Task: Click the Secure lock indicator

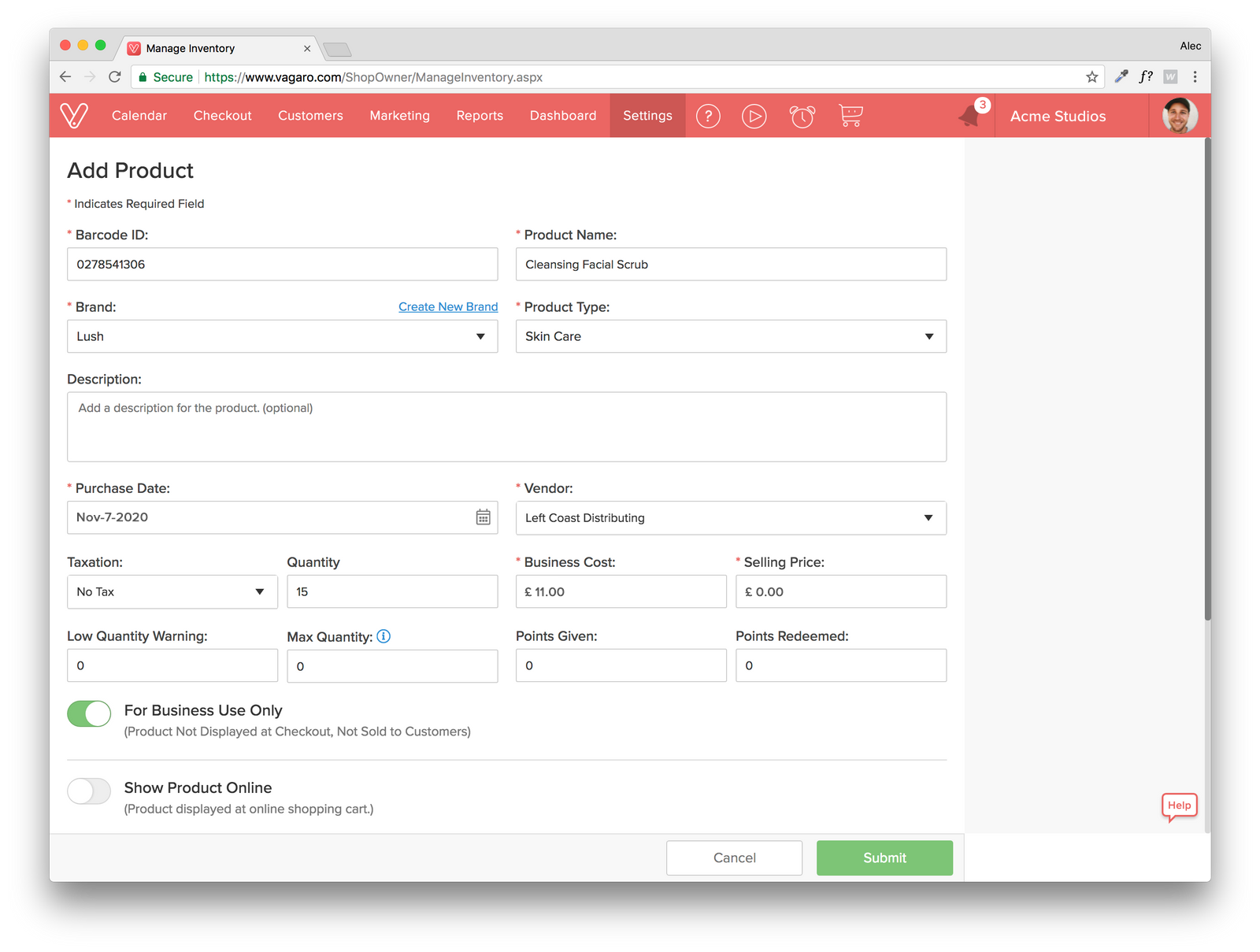Action: (166, 77)
